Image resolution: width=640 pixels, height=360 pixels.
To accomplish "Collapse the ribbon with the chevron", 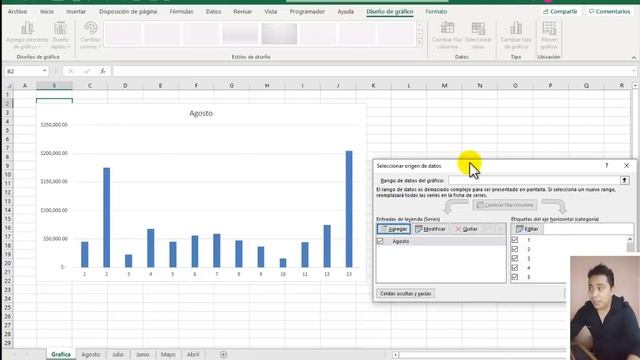I will tap(634, 58).
